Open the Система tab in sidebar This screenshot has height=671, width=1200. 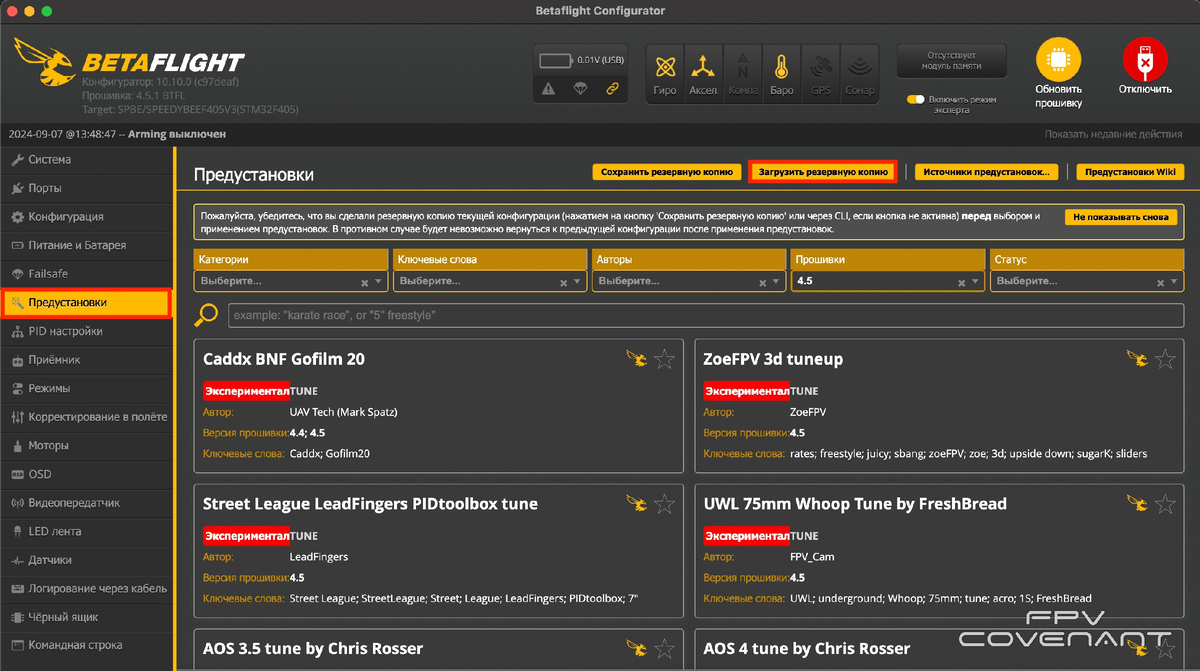86,160
